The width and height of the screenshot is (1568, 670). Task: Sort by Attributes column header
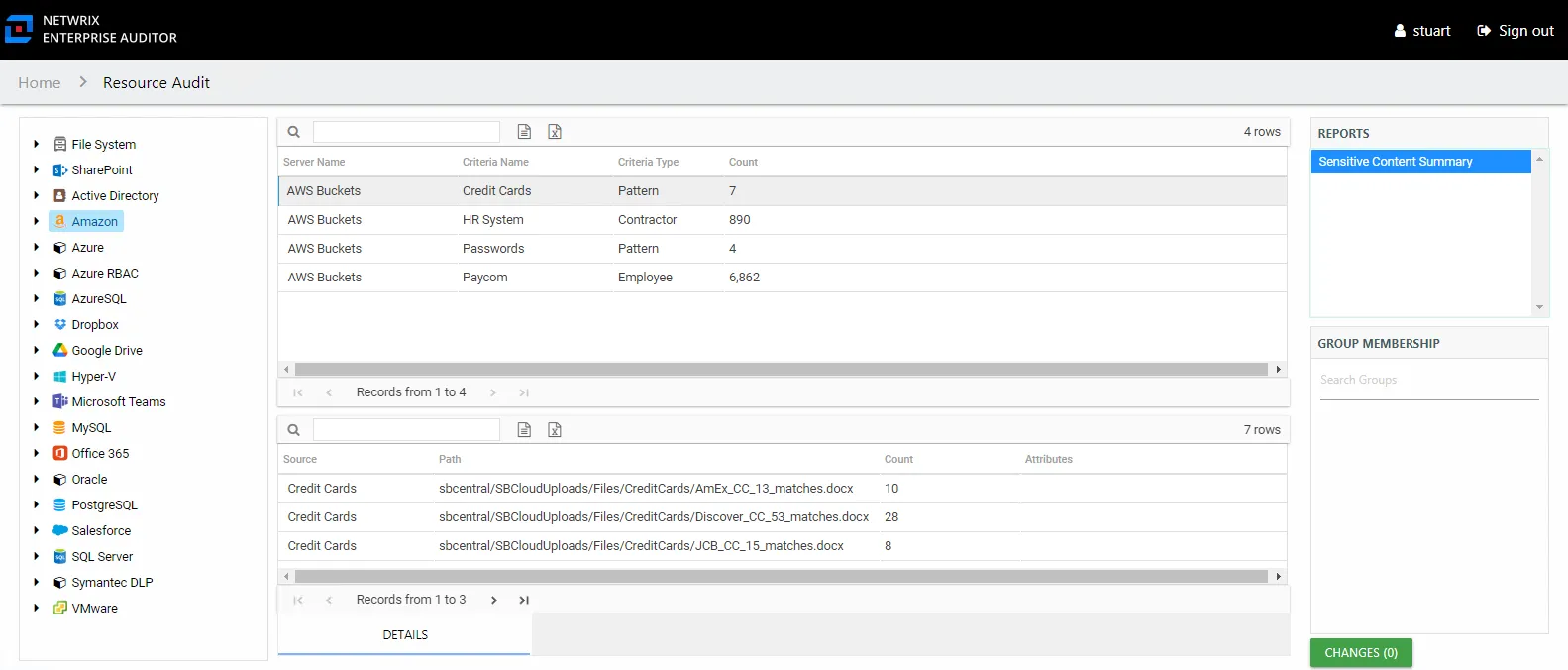tap(1049, 459)
